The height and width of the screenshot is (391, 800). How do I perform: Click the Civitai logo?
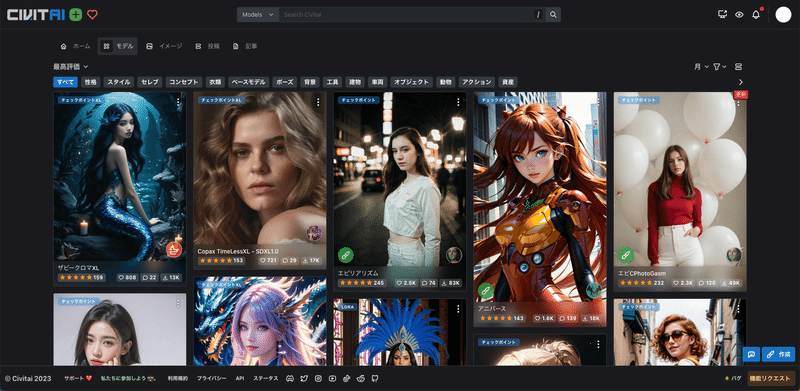(x=36, y=15)
